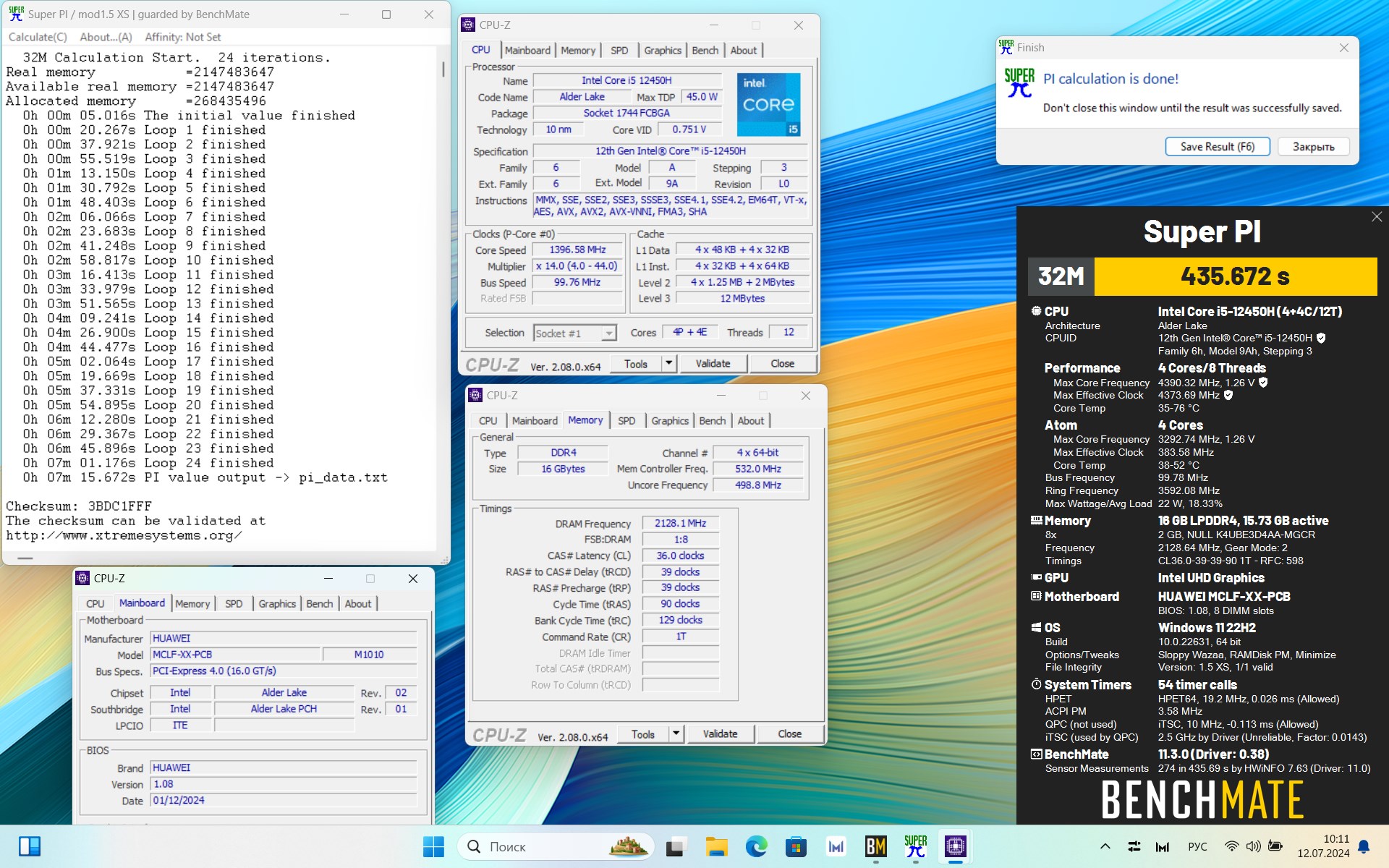Open Windows Start menu

click(433, 846)
